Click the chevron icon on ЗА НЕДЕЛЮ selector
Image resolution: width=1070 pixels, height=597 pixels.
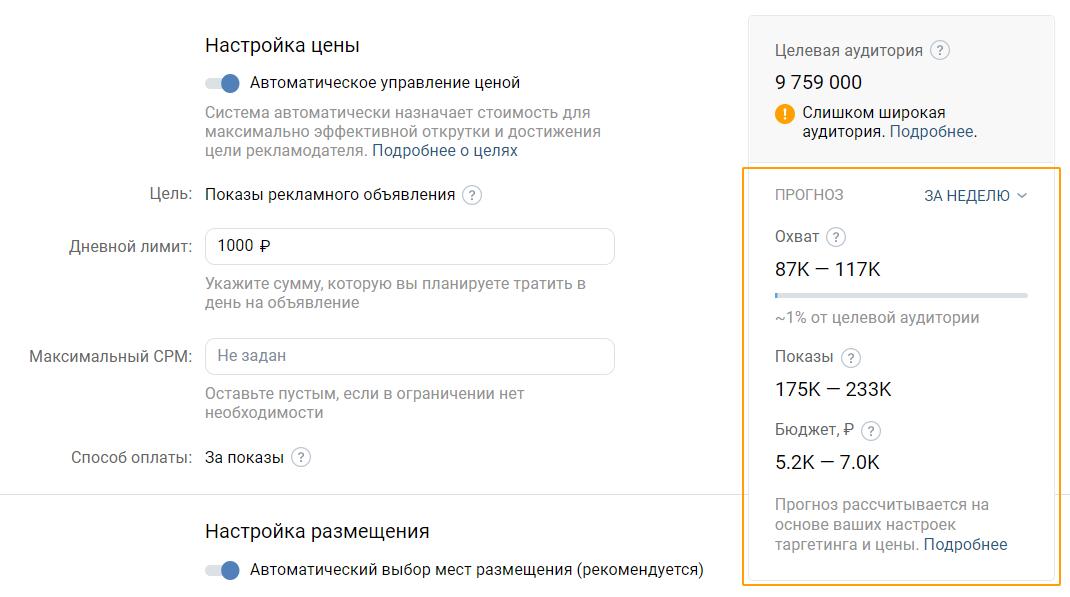click(x=1024, y=196)
